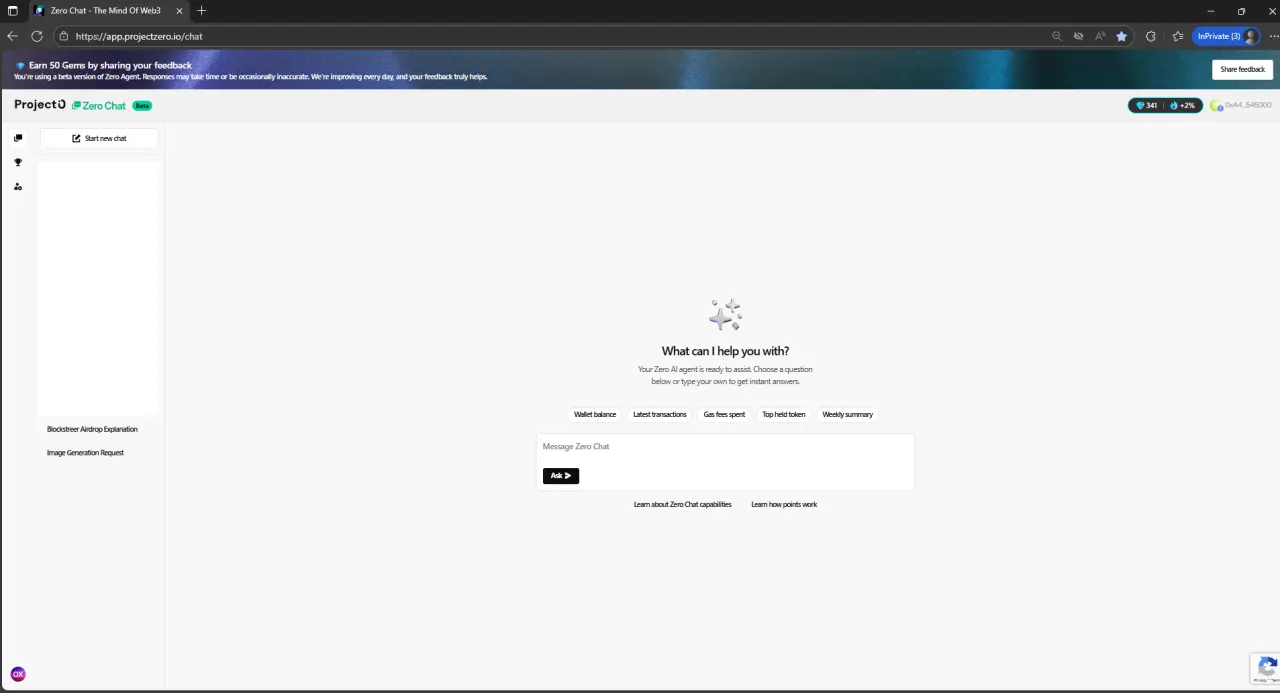The width and height of the screenshot is (1280, 693).
Task: View site information lock icon
Action: [x=63, y=36]
